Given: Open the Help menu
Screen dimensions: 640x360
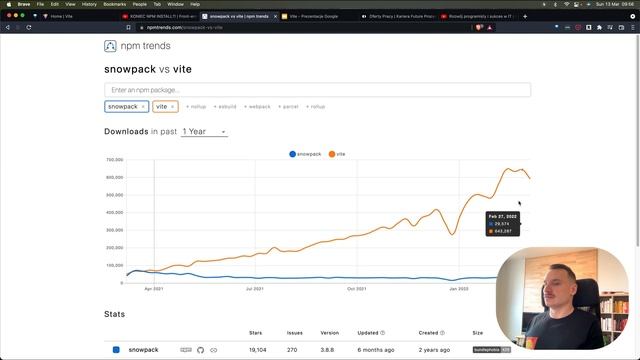Looking at the screenshot, I should point(195,4).
